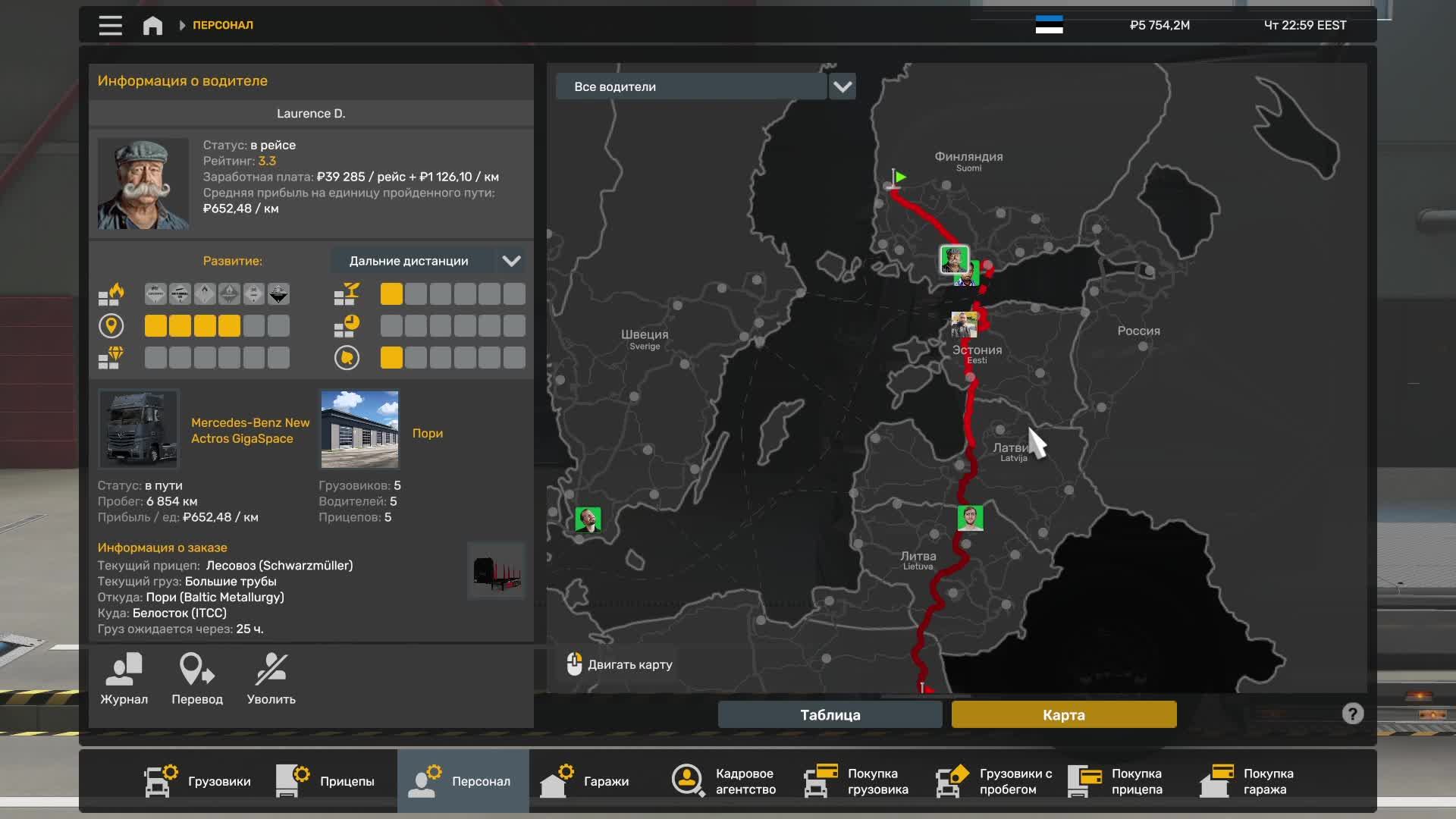Click the Двигать карту mouse hint icon

(x=574, y=664)
